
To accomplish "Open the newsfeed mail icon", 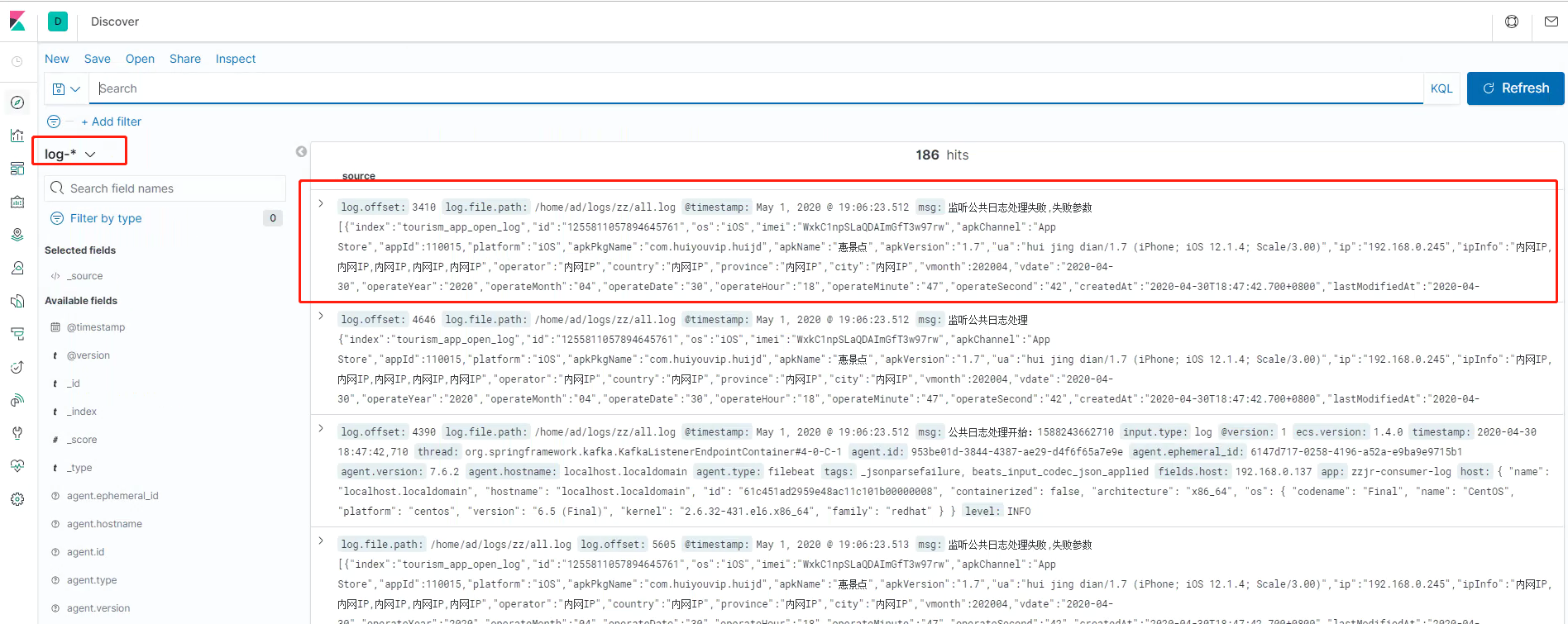I will pos(1551,21).
